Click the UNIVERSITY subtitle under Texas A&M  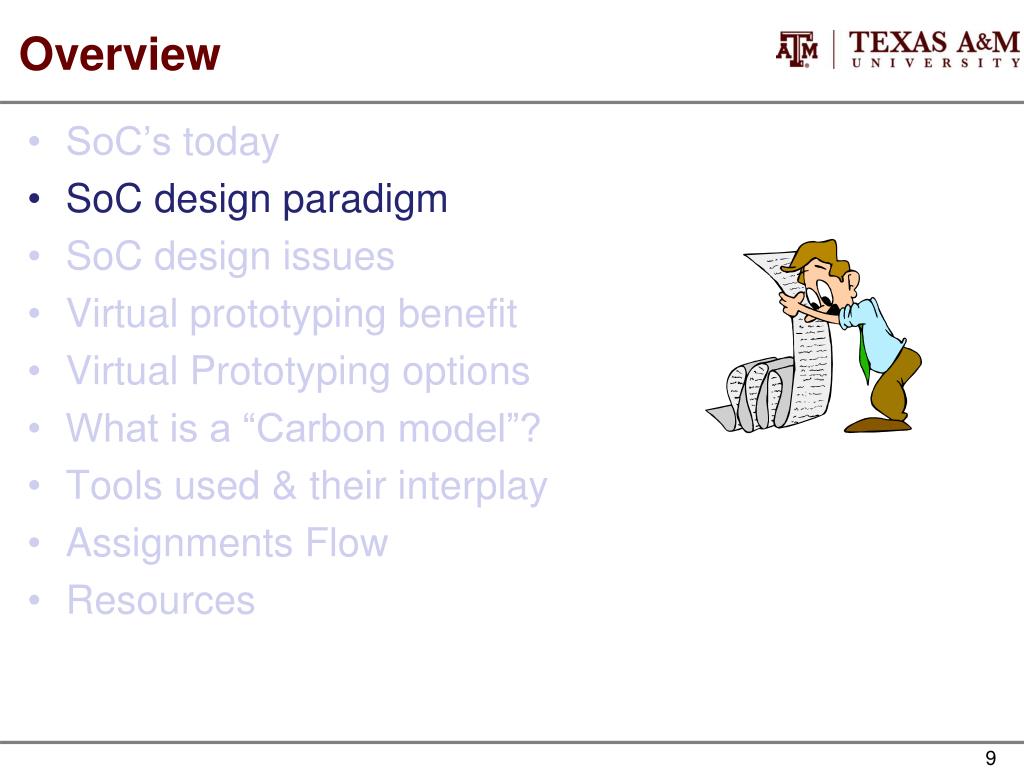click(x=935, y=63)
